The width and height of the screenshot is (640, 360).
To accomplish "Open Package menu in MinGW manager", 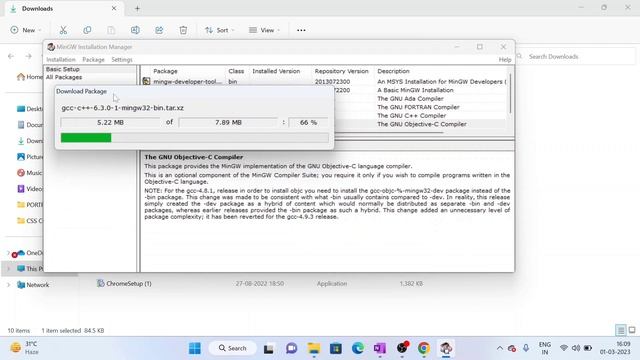I will point(93,60).
